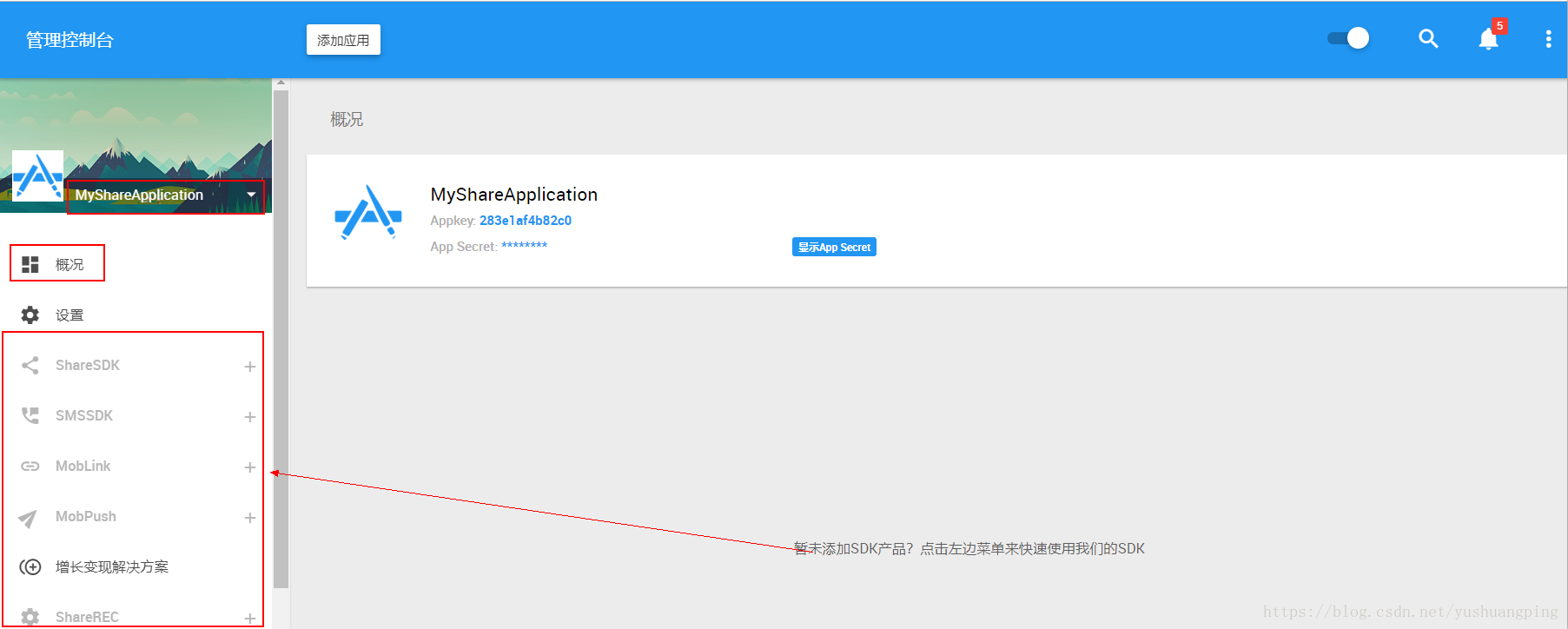The image size is (1568, 629).
Task: Select the 概况 dashboard icon in sidebar
Action: pos(30,264)
